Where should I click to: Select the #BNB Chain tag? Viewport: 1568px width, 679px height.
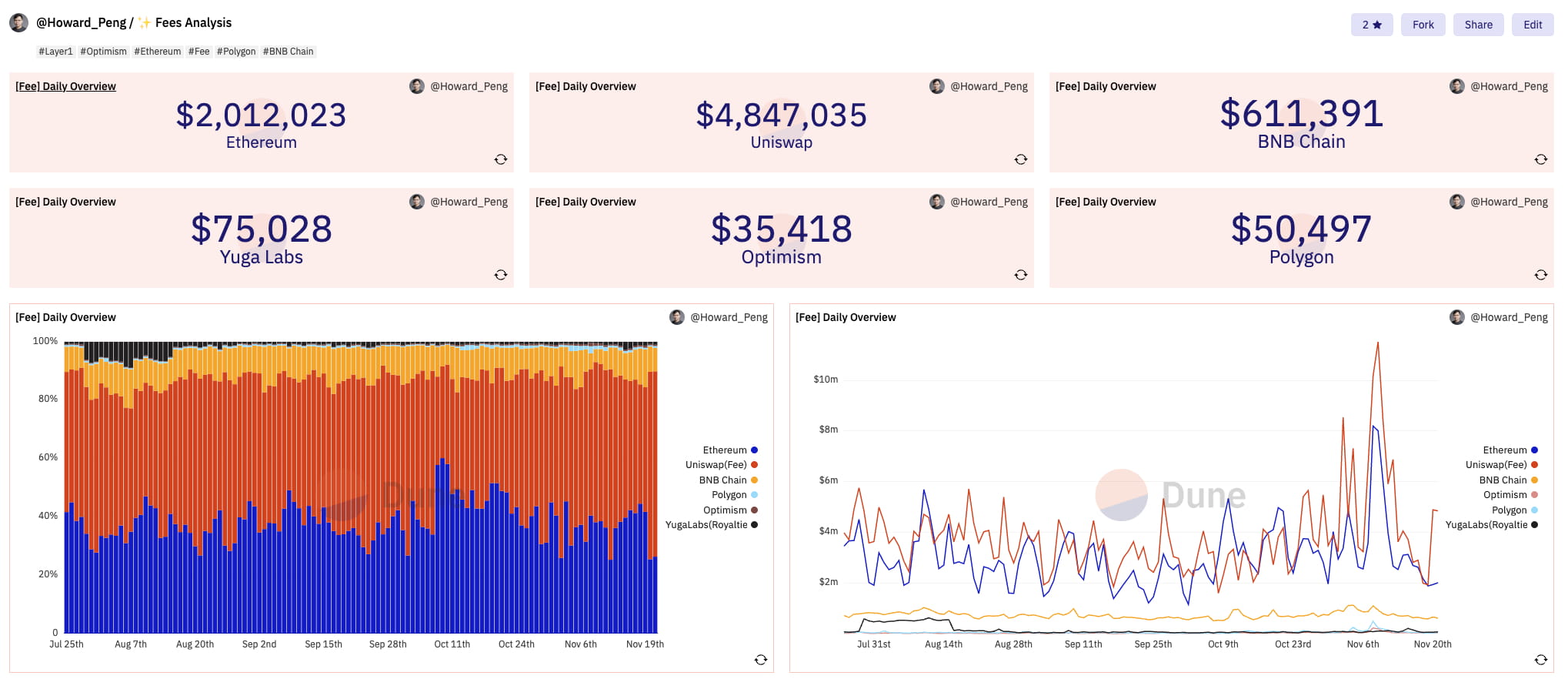(x=288, y=52)
